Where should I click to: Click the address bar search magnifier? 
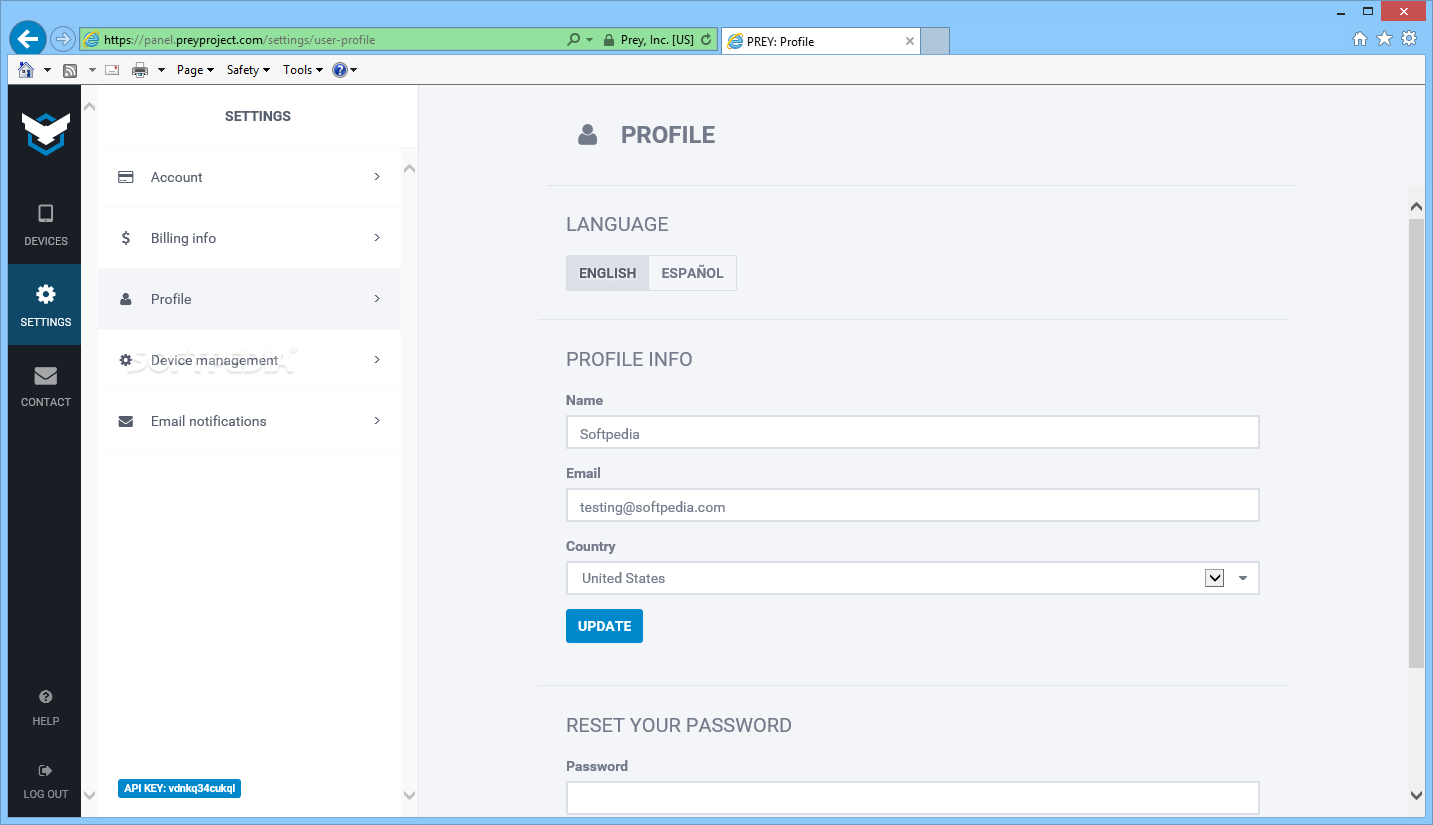573,40
